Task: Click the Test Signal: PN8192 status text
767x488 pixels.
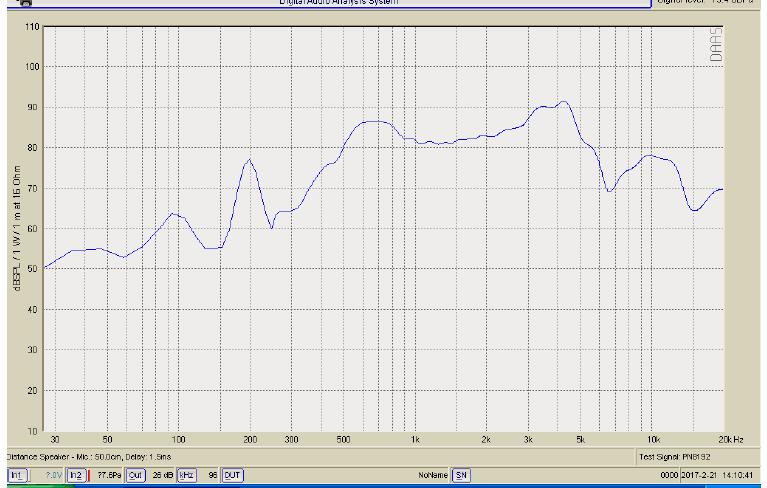Action: coord(675,457)
